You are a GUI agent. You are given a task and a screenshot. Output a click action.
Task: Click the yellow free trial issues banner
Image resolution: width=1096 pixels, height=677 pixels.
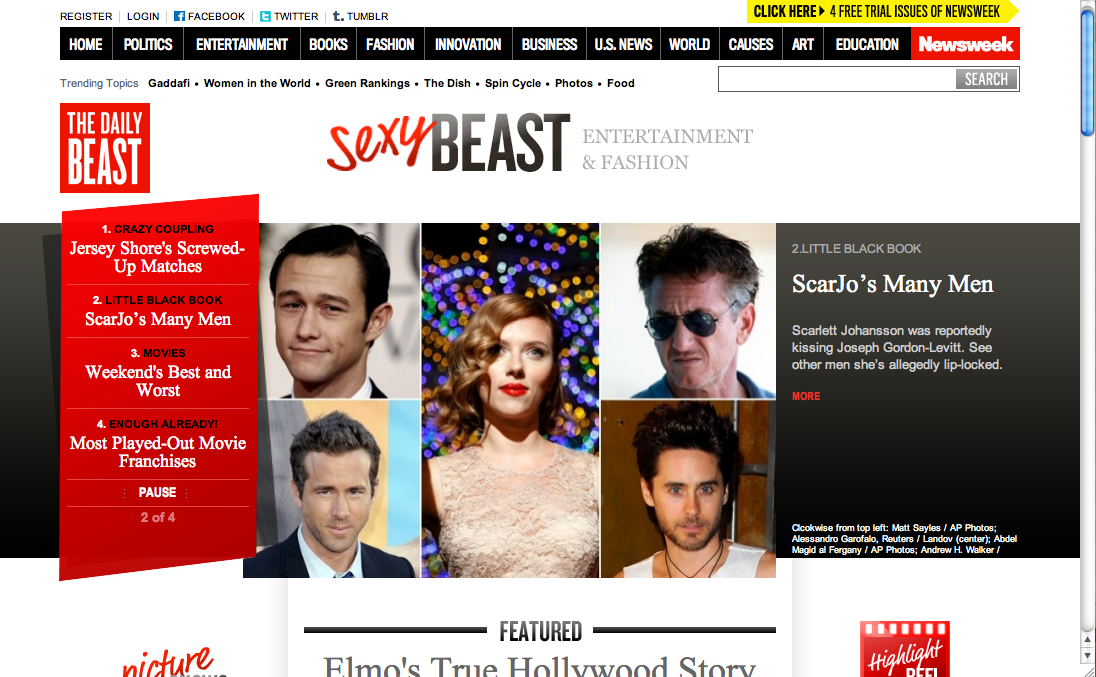click(882, 11)
